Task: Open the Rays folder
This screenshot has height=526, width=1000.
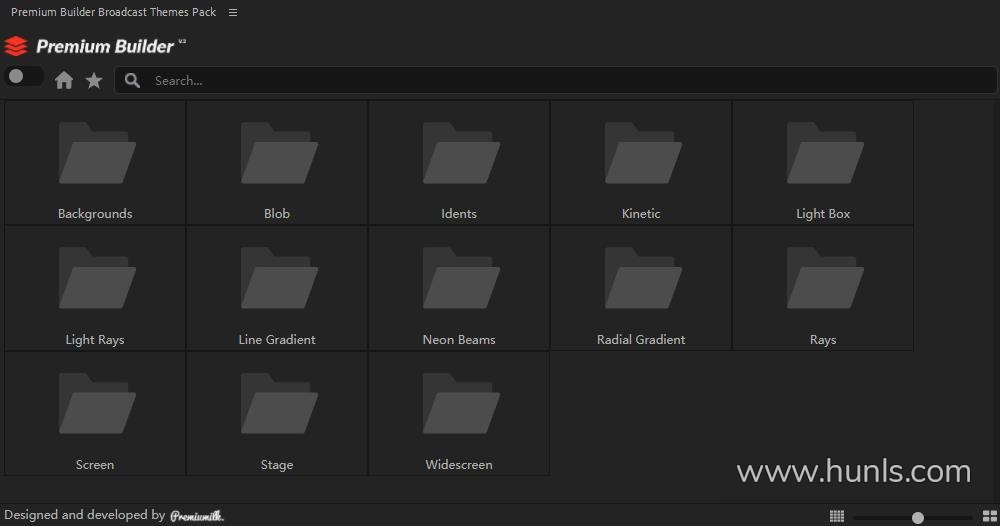Action: (x=823, y=288)
